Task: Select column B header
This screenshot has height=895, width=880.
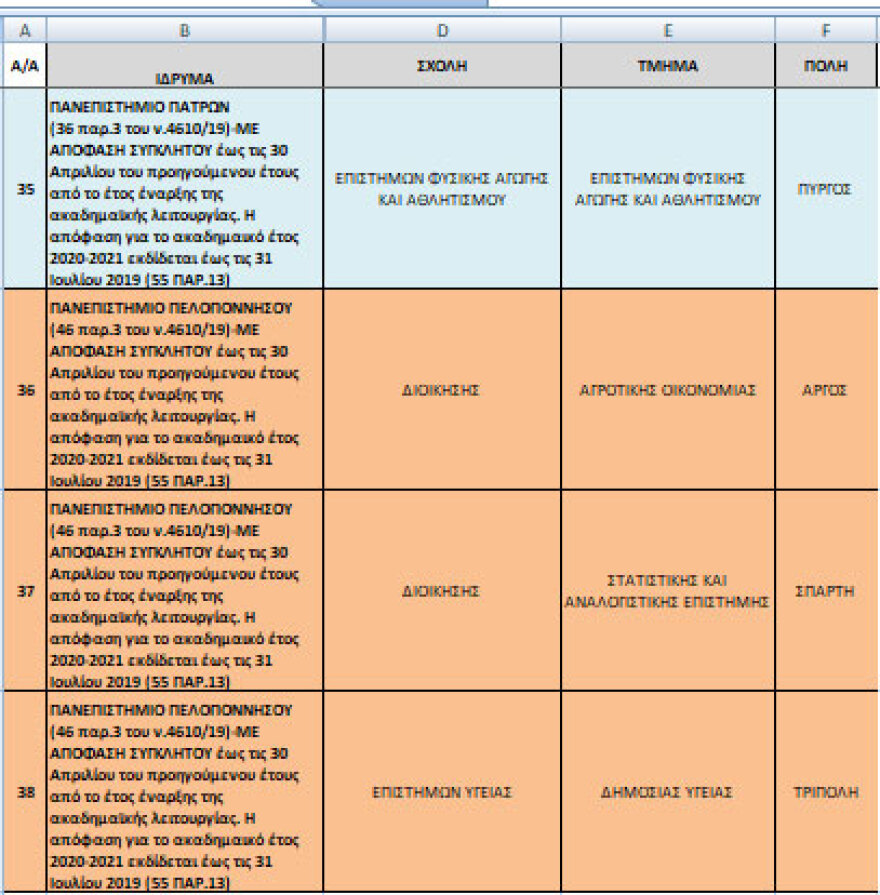Action: [x=185, y=31]
